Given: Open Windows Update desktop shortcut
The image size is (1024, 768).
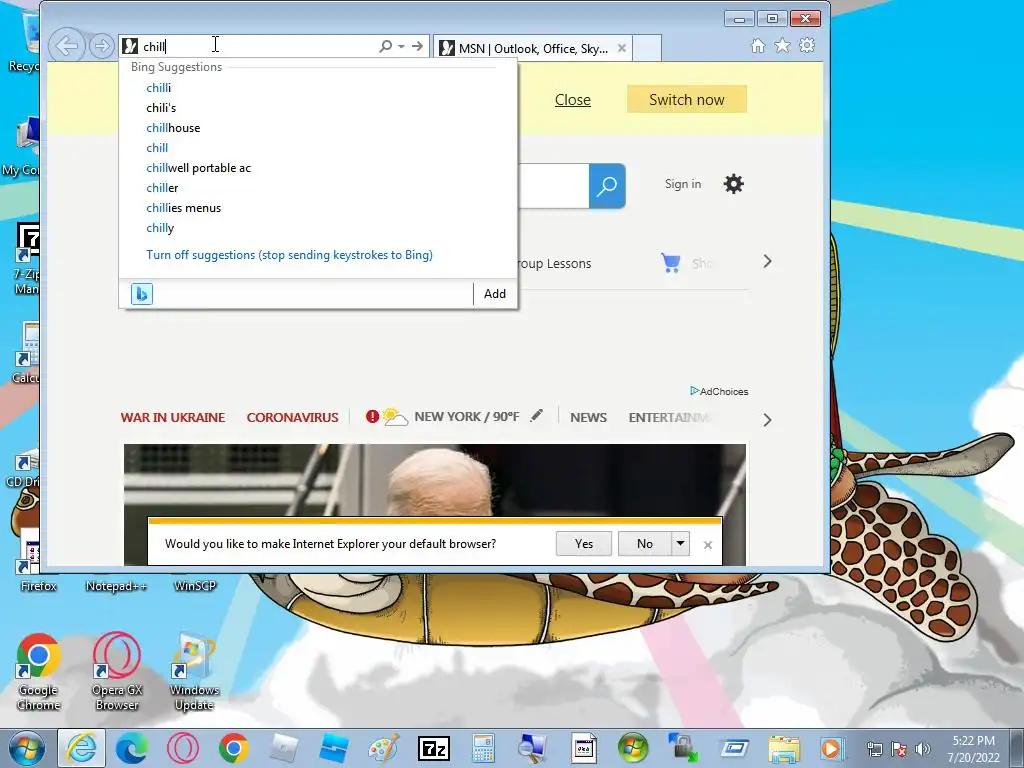Looking at the screenshot, I should (194, 673).
